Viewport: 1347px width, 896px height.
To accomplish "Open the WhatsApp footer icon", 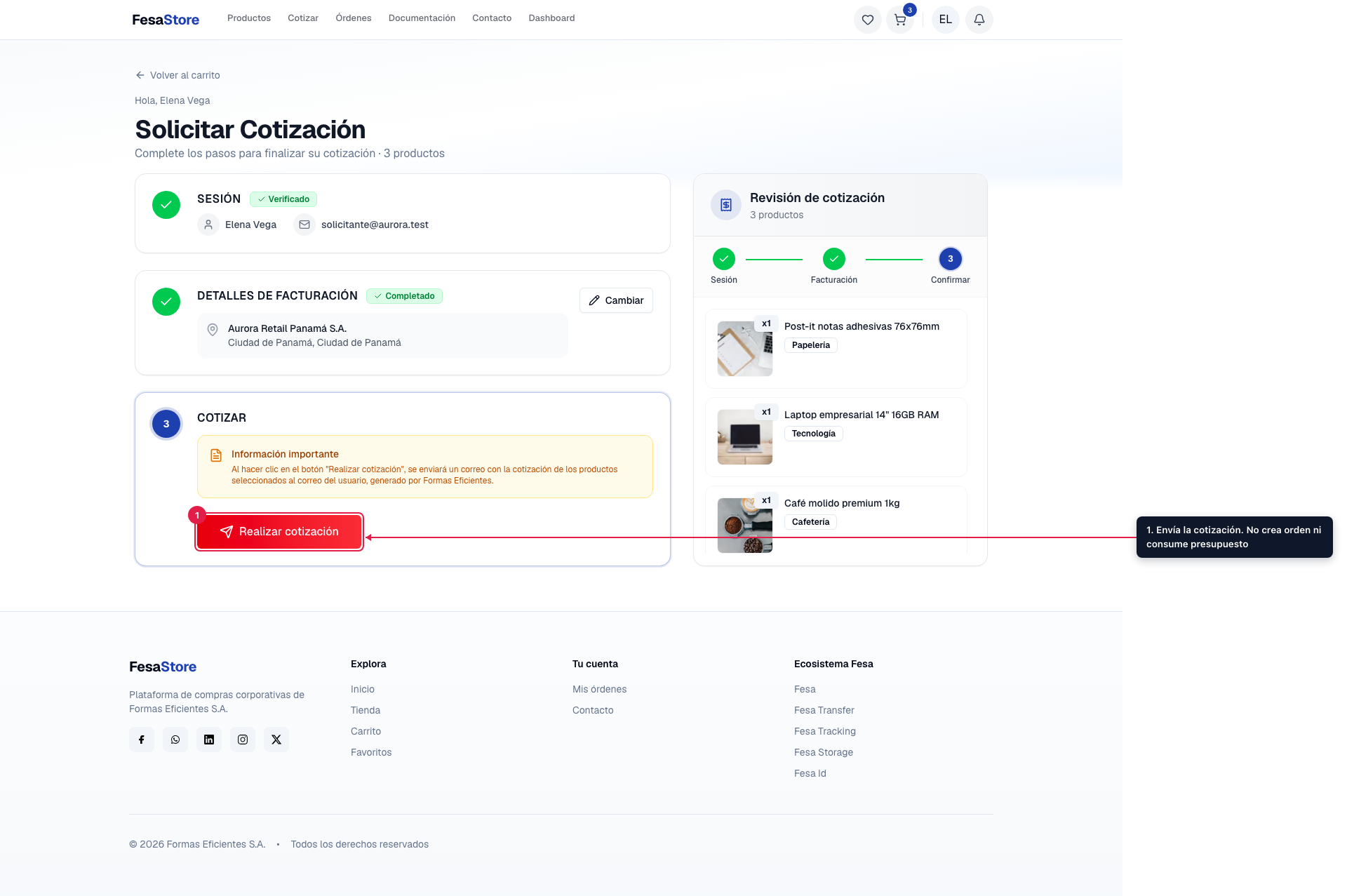I will pos(175,740).
